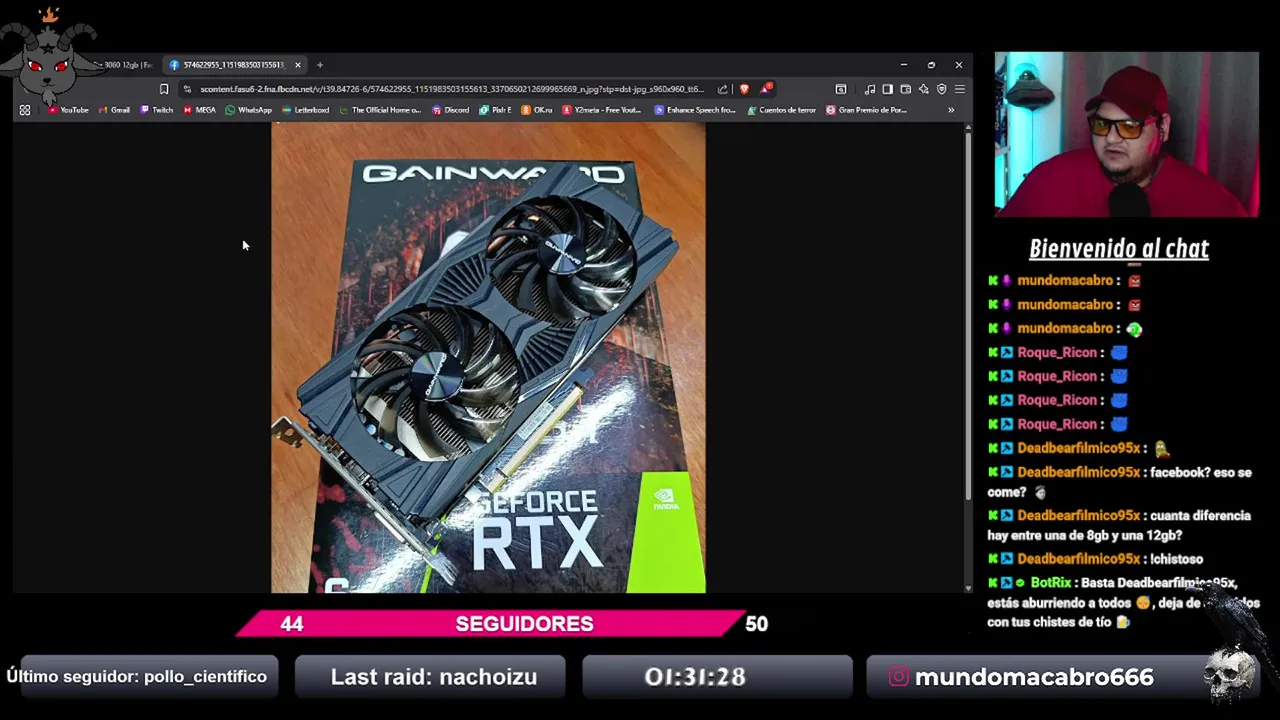Toggle the browser sidebar panel icon
Image resolution: width=1280 pixels, height=720 pixels.
(887, 89)
